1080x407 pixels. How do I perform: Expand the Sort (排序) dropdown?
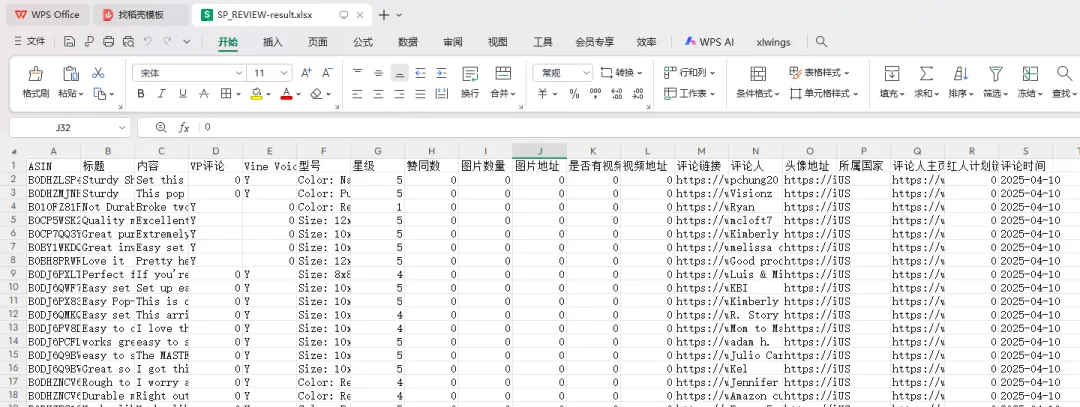pyautogui.click(x=961, y=94)
